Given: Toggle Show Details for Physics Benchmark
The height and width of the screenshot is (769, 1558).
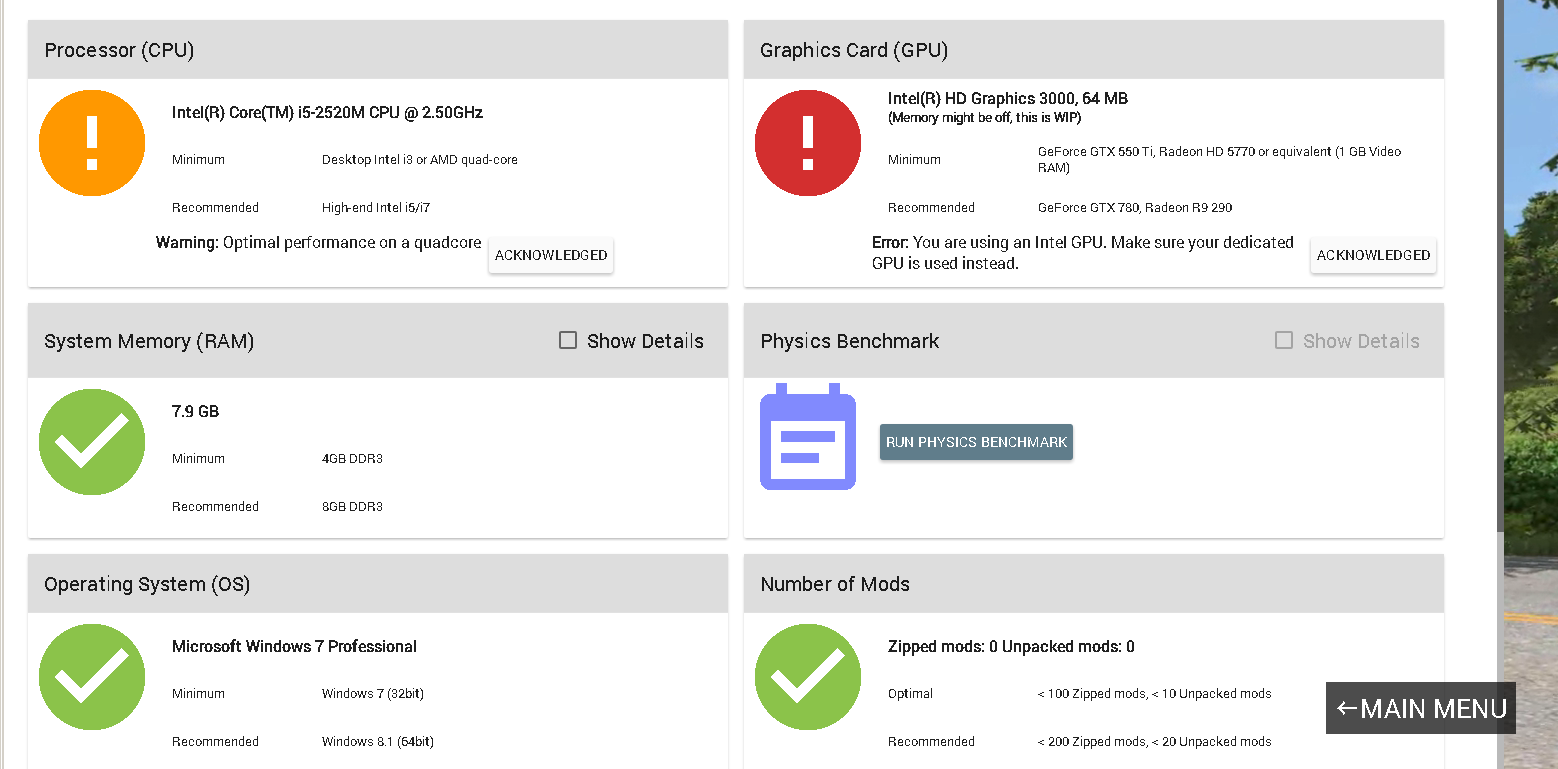Looking at the screenshot, I should coord(1284,341).
